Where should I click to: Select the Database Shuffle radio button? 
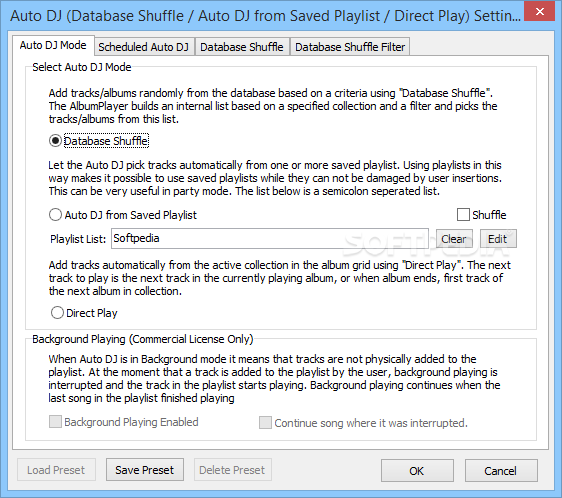tap(55, 141)
